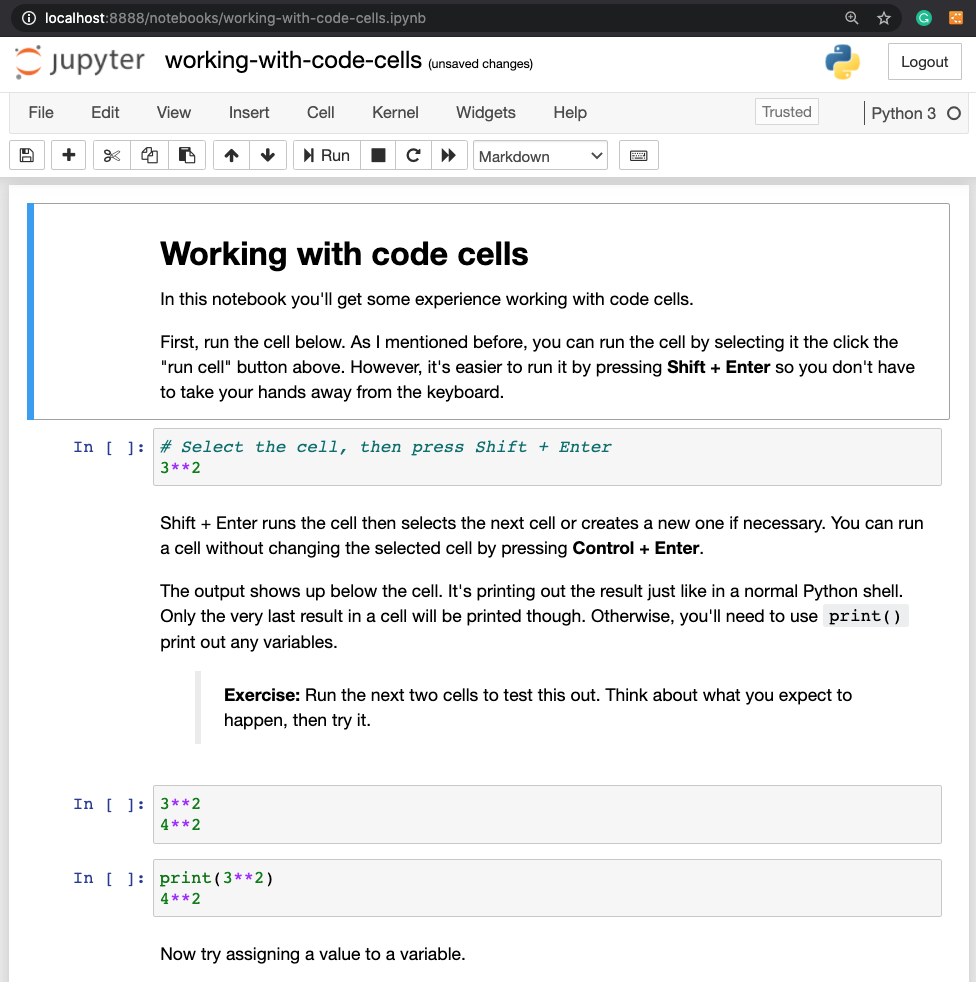Insert a new cell below
The width and height of the screenshot is (976, 982).
(68, 155)
